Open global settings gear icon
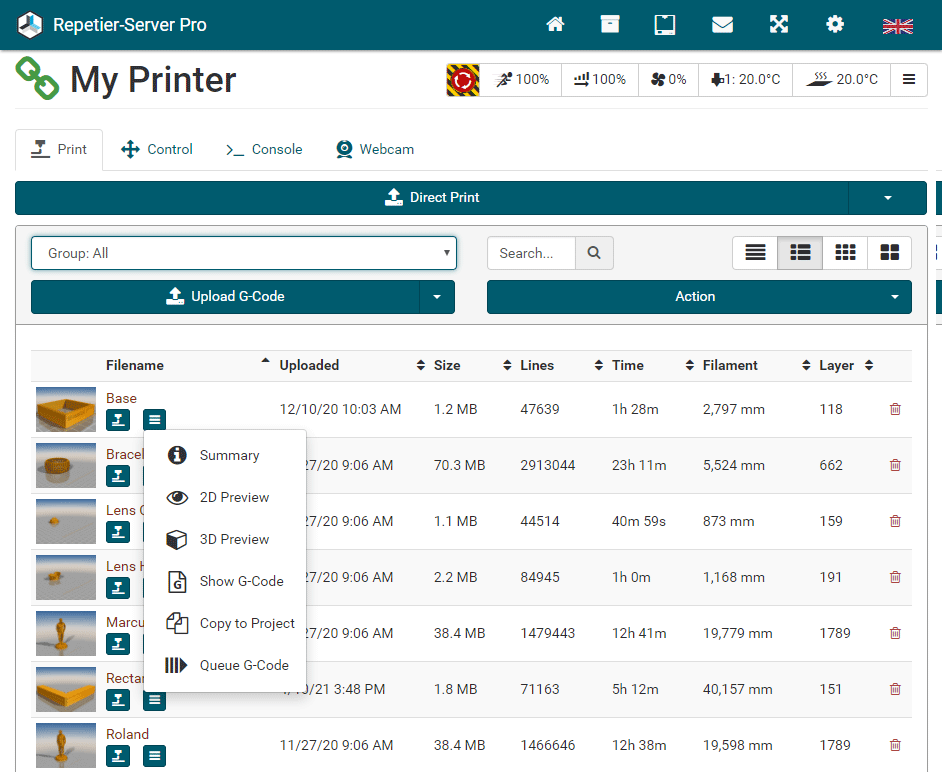Viewport: 942px width, 772px height. 834,25
